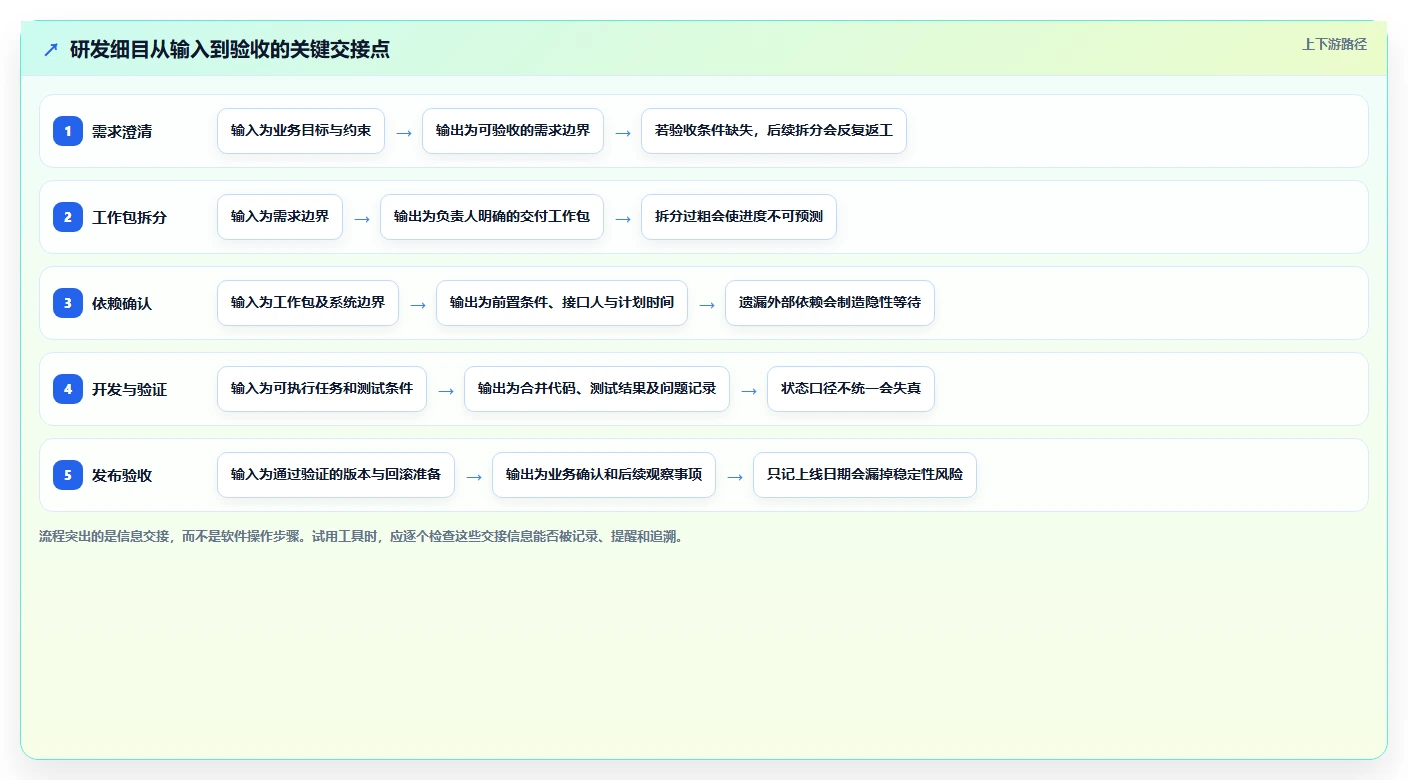Select the 输入为需求边界 chip
Image resolution: width=1408 pixels, height=780 pixels.
(280, 217)
